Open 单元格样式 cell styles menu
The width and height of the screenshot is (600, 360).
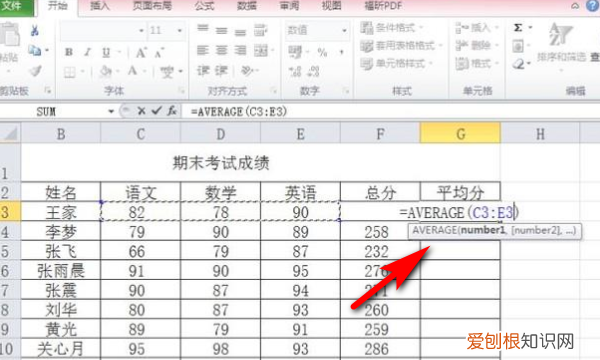[396, 63]
